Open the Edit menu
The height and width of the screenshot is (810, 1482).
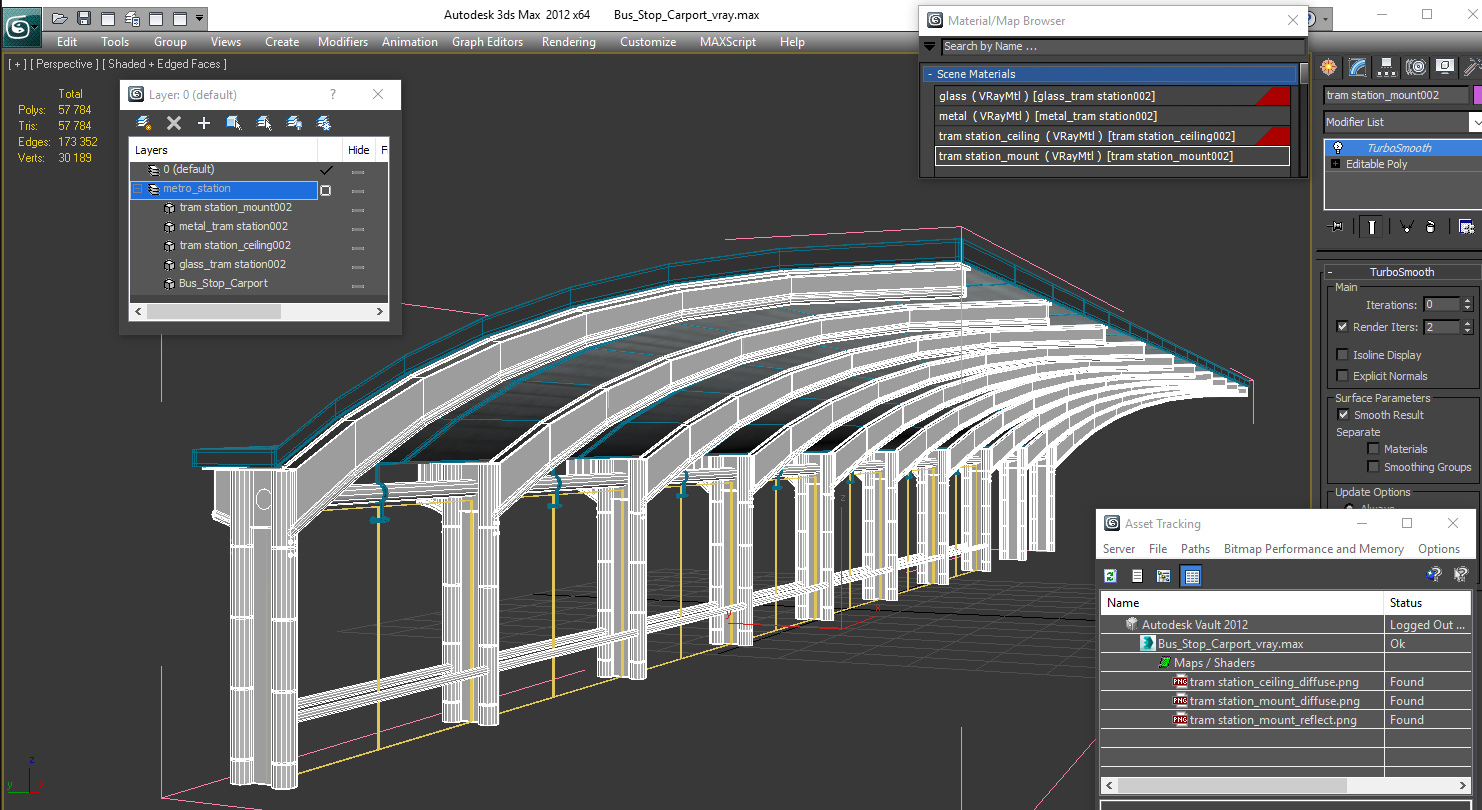tap(67, 42)
